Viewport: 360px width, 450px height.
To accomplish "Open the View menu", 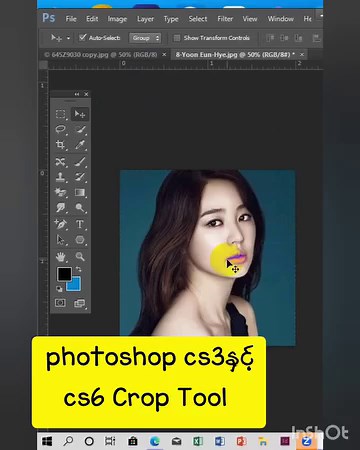I will coord(250,19).
